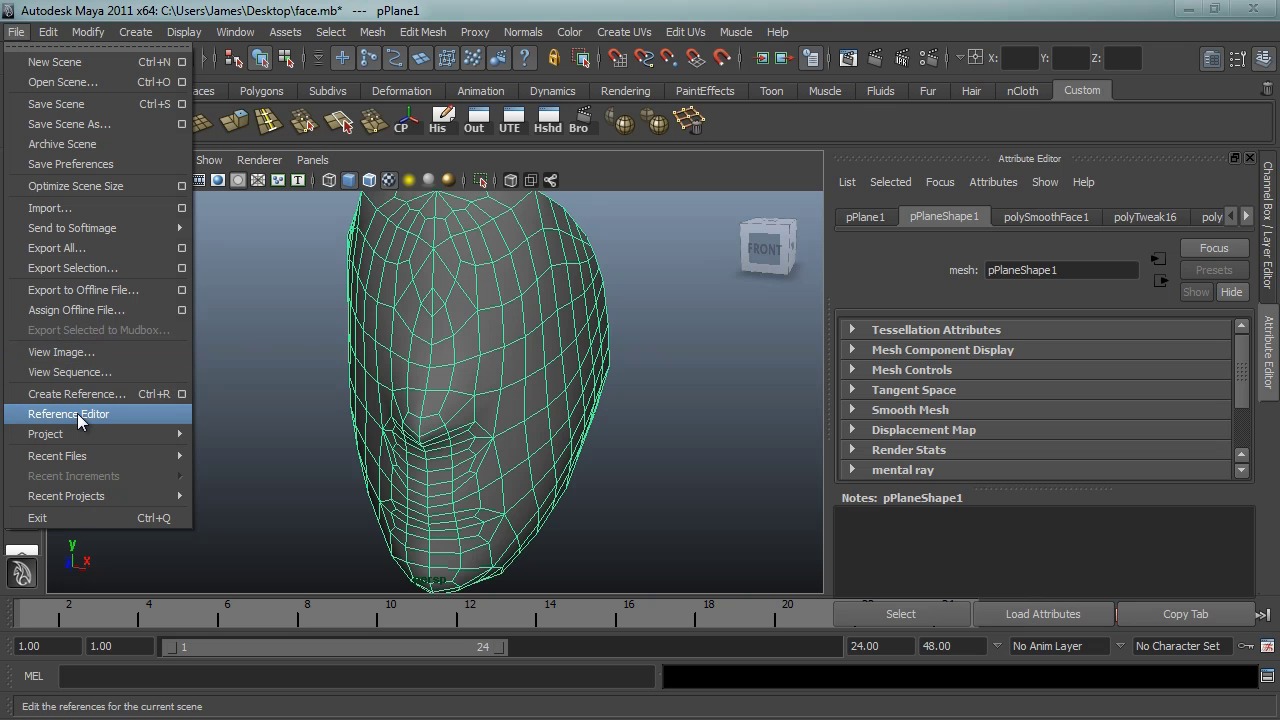Enable use all lights yellow sphere icon

point(409,180)
